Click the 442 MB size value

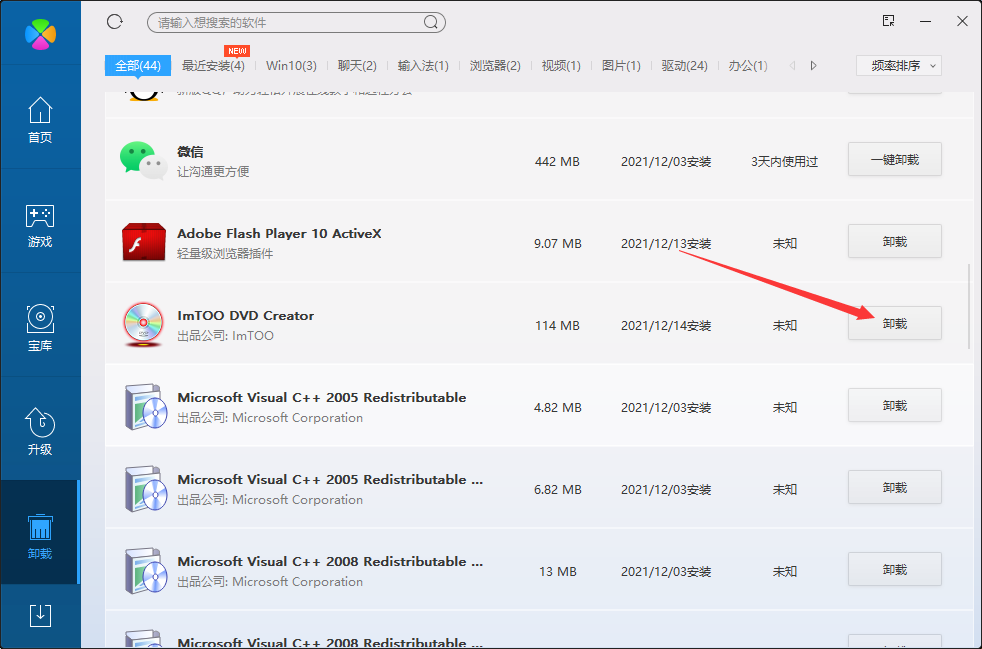tap(557, 162)
